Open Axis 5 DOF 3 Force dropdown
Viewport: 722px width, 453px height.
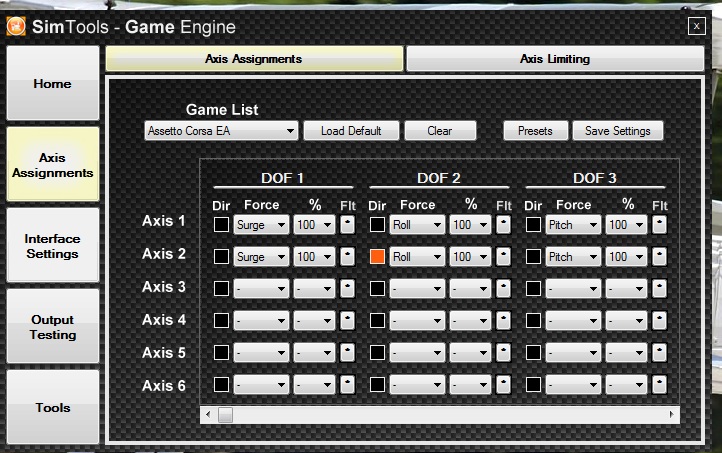point(573,353)
